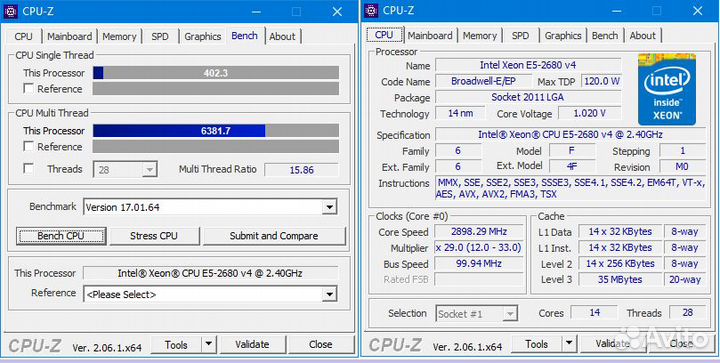Viewport: 720px width, 363px height.
Task: Click the Tools button in CPU window
Action: (537, 344)
